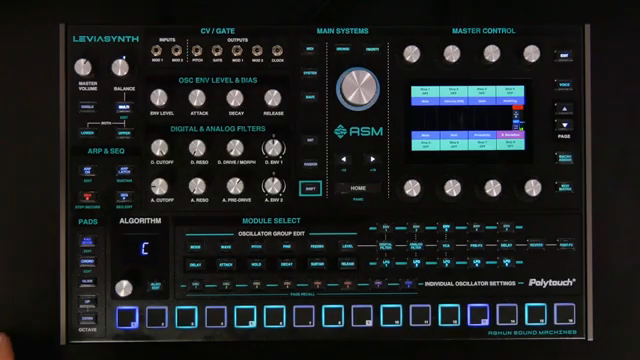Screen dimensions: 640x360
Task: Click the Algo Edit button
Action: point(156,285)
